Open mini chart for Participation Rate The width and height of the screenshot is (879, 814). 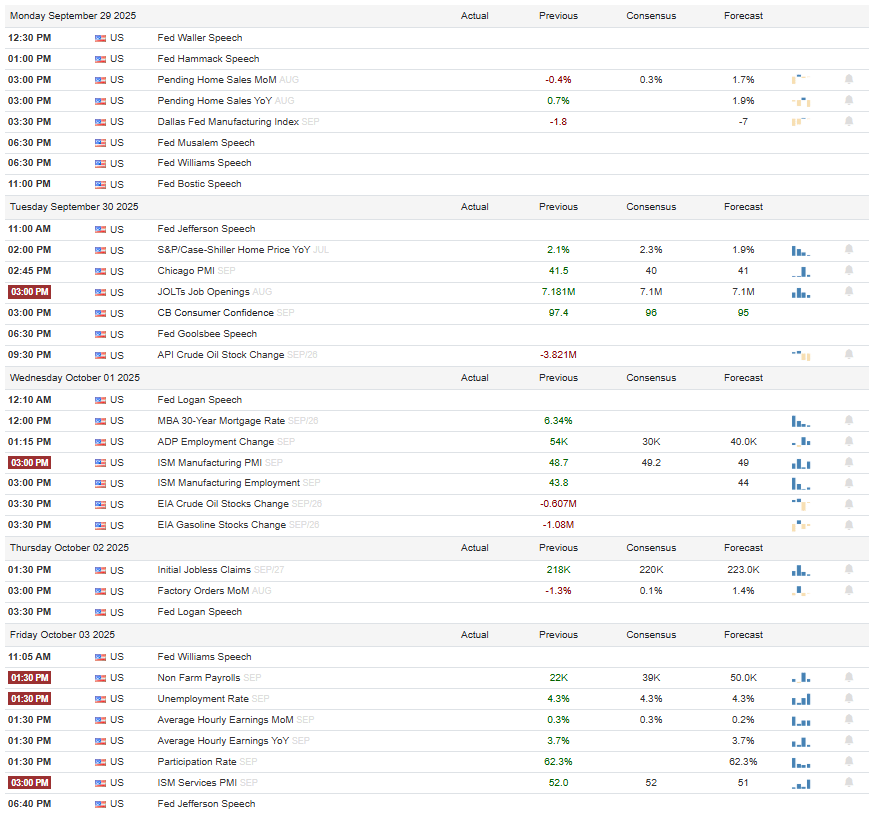click(x=801, y=762)
